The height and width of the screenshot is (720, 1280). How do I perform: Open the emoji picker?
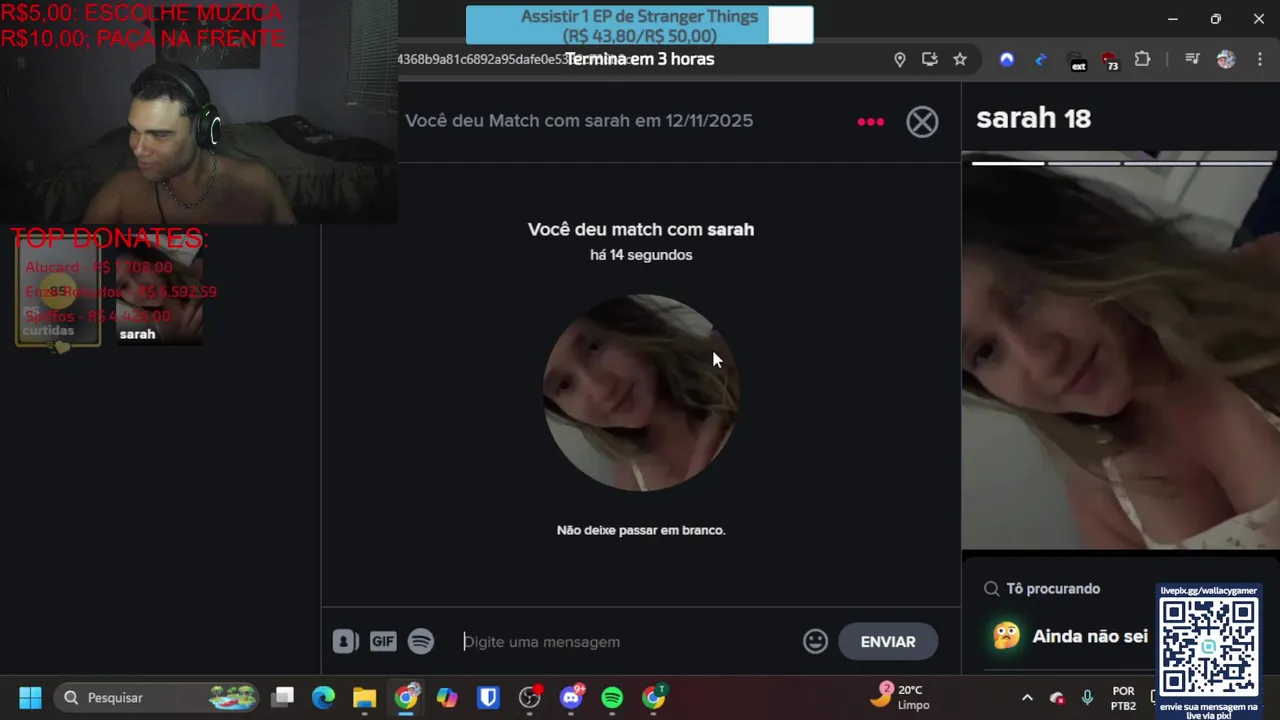click(815, 642)
